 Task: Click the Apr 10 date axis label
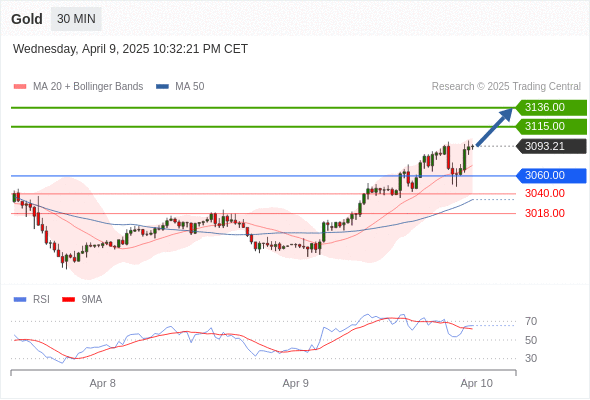pos(476,383)
